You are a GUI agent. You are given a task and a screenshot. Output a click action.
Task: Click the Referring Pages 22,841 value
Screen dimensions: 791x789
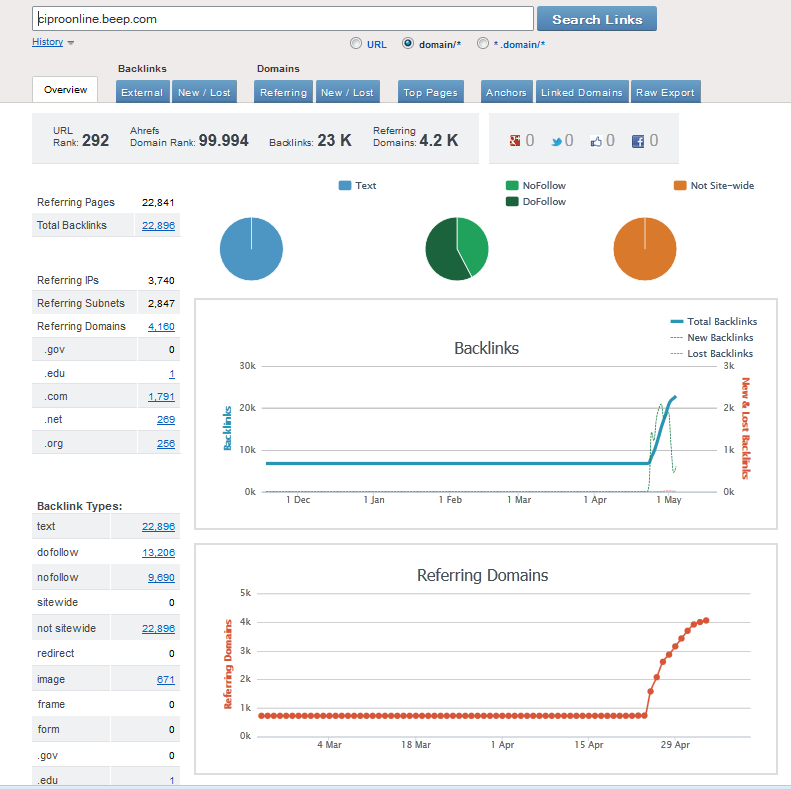158,202
